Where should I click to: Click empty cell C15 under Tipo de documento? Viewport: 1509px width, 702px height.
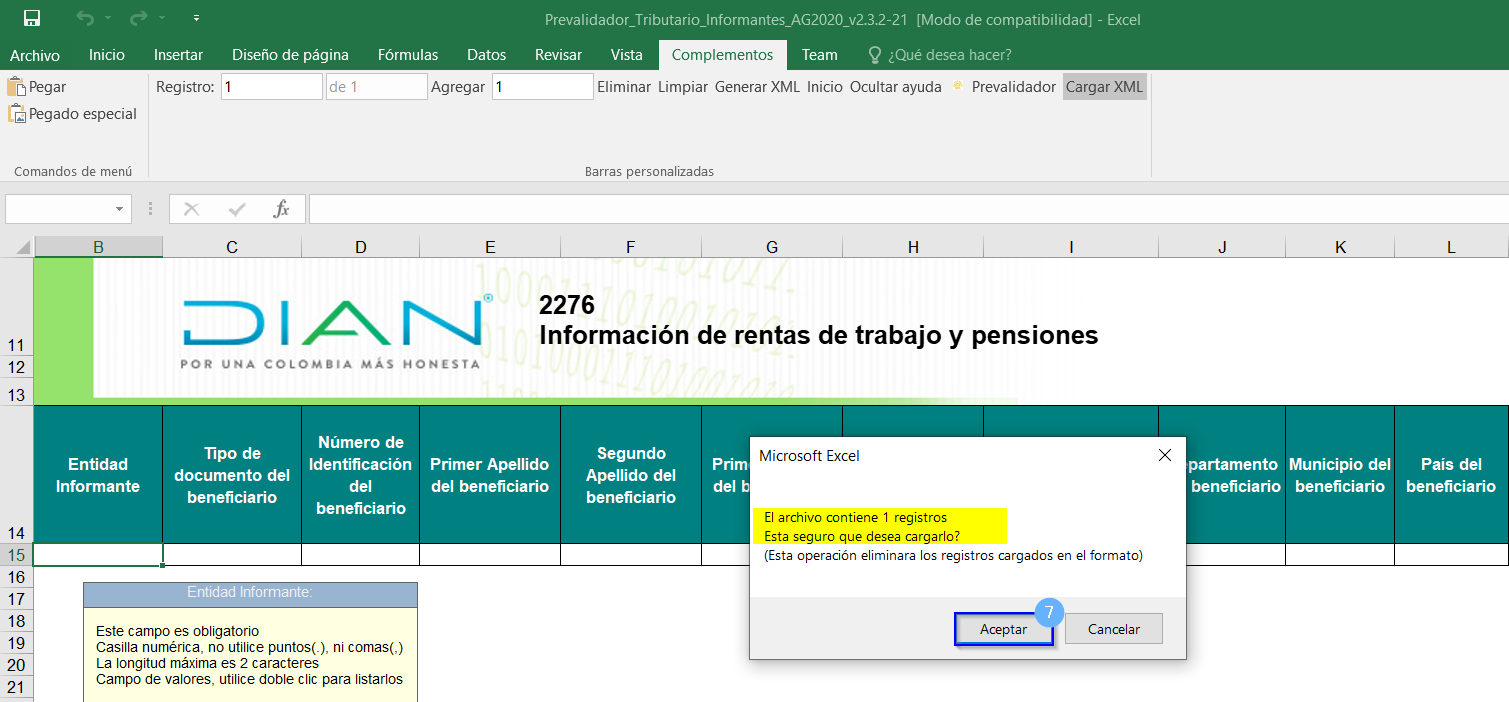tap(232, 555)
